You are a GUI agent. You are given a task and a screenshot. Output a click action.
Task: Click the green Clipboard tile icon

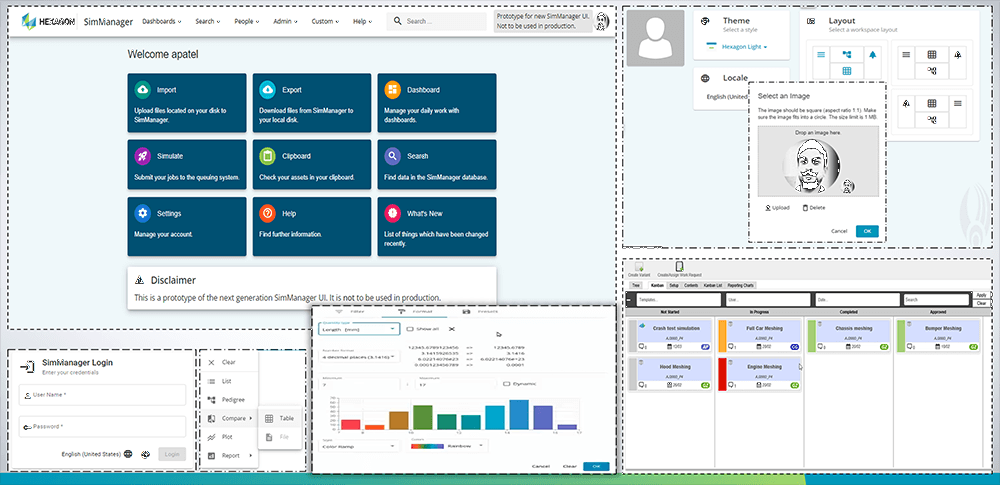[267, 156]
